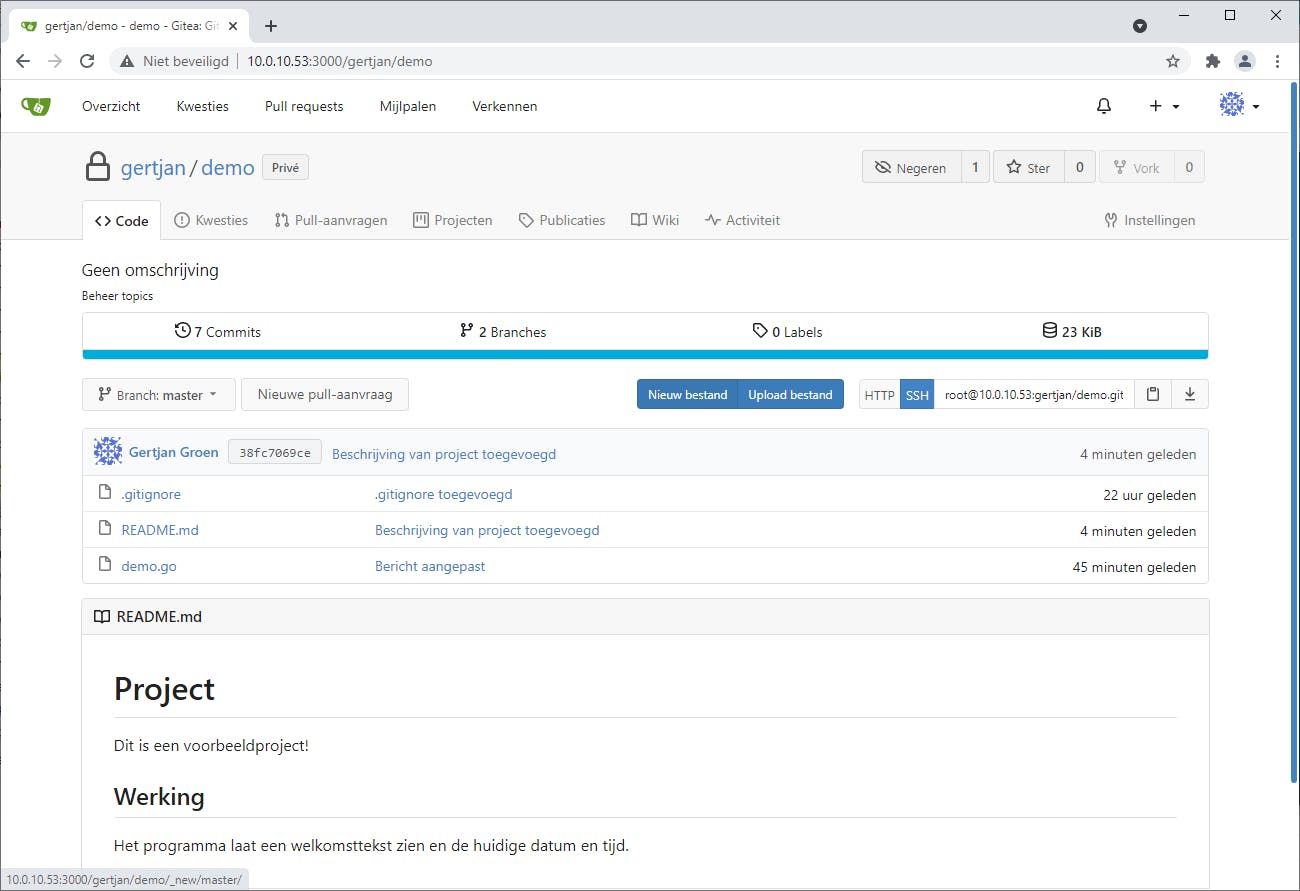Click the blue language statistics bar
The width and height of the screenshot is (1300, 891).
click(x=645, y=354)
